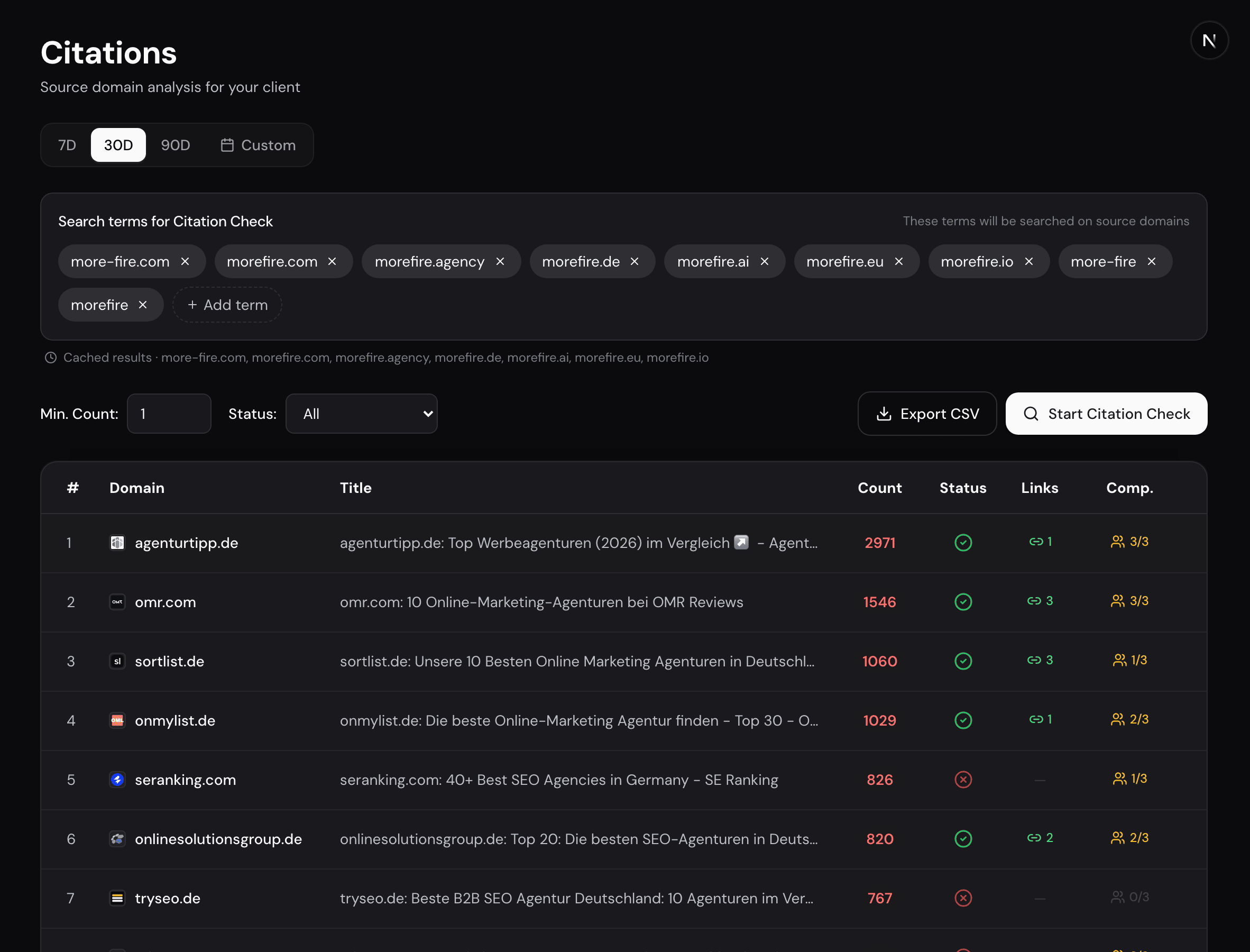Click the red failed status for tryseo.de
The image size is (1250, 952).
tap(963, 898)
